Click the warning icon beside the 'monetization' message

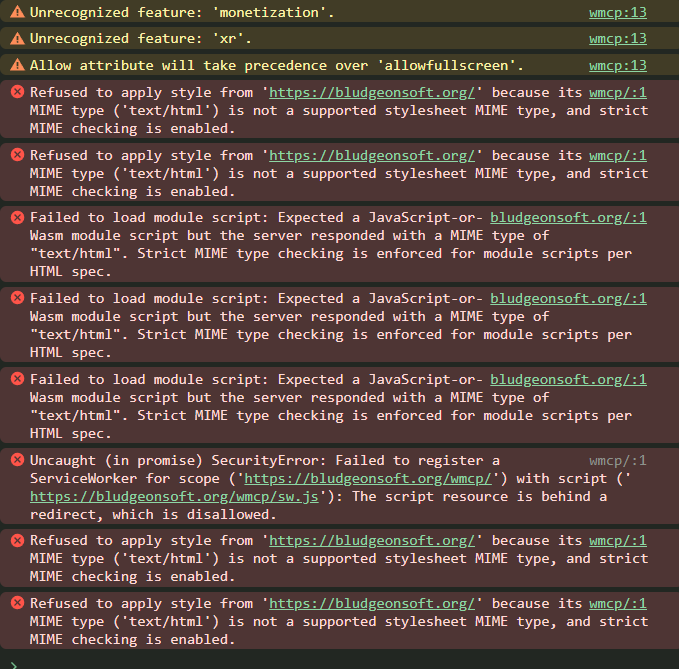[17, 13]
